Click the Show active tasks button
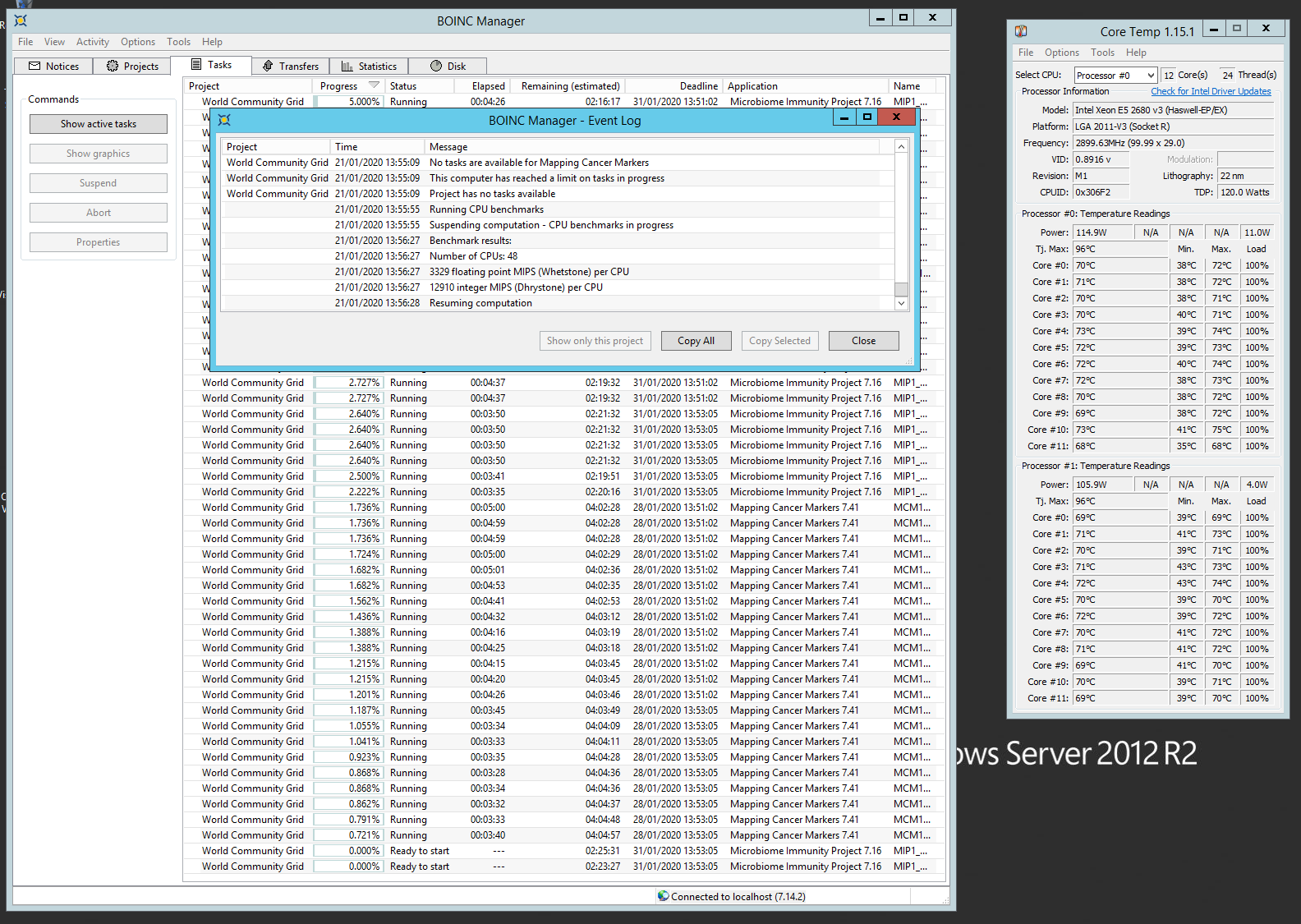The height and width of the screenshot is (924, 1301). 99,124
